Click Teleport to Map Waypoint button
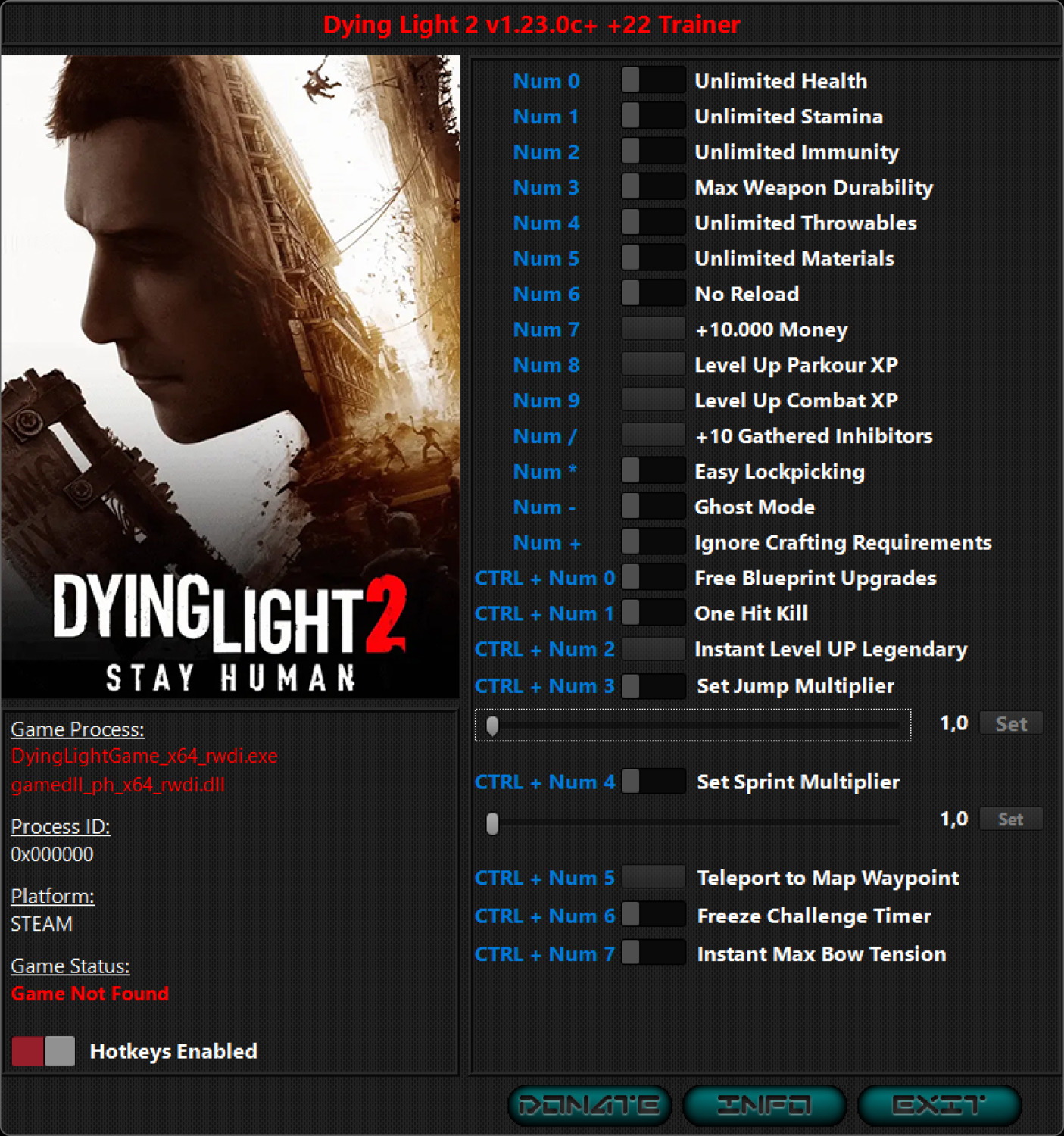Screen dimensions: 1064x1136 654,878
